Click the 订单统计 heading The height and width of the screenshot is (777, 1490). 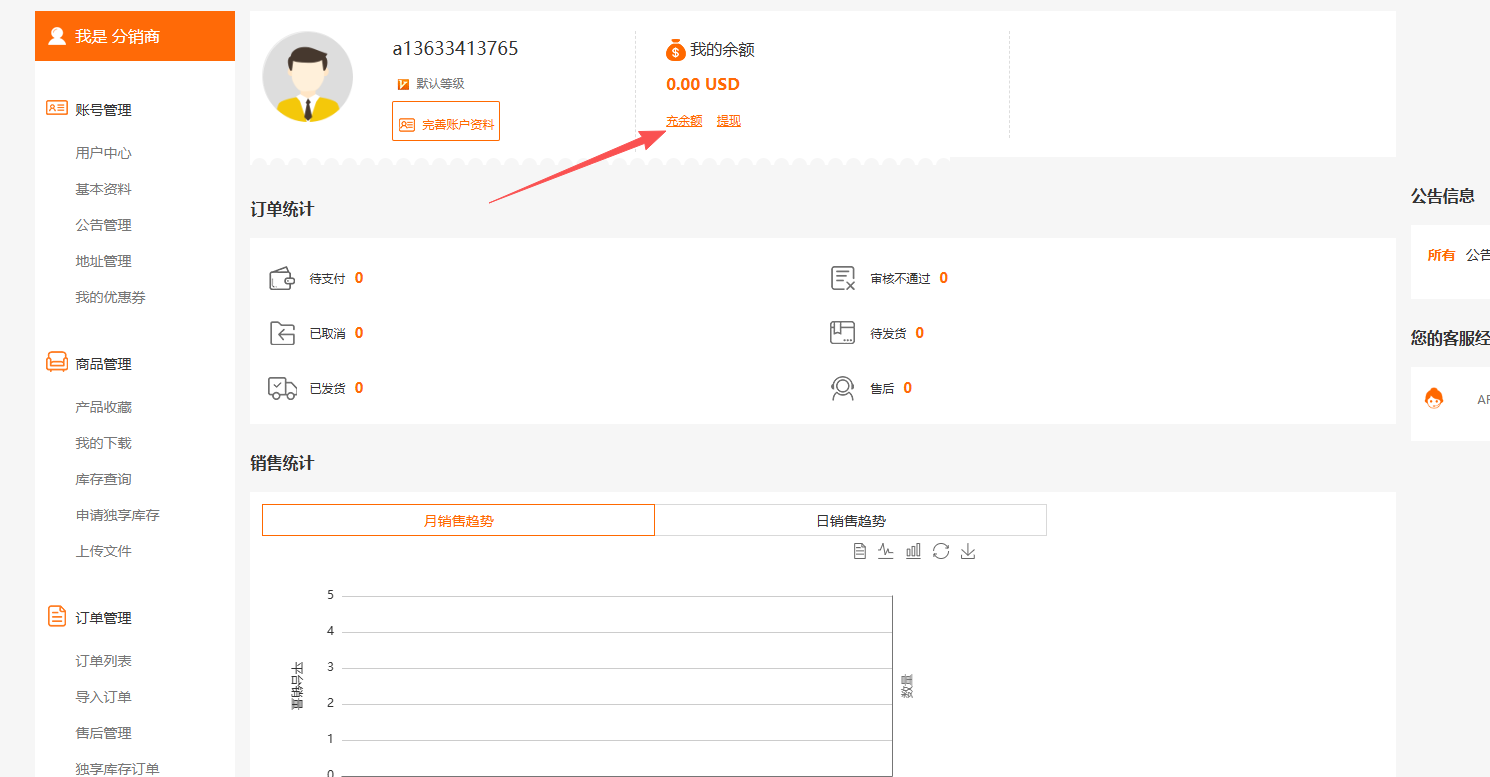[x=282, y=209]
